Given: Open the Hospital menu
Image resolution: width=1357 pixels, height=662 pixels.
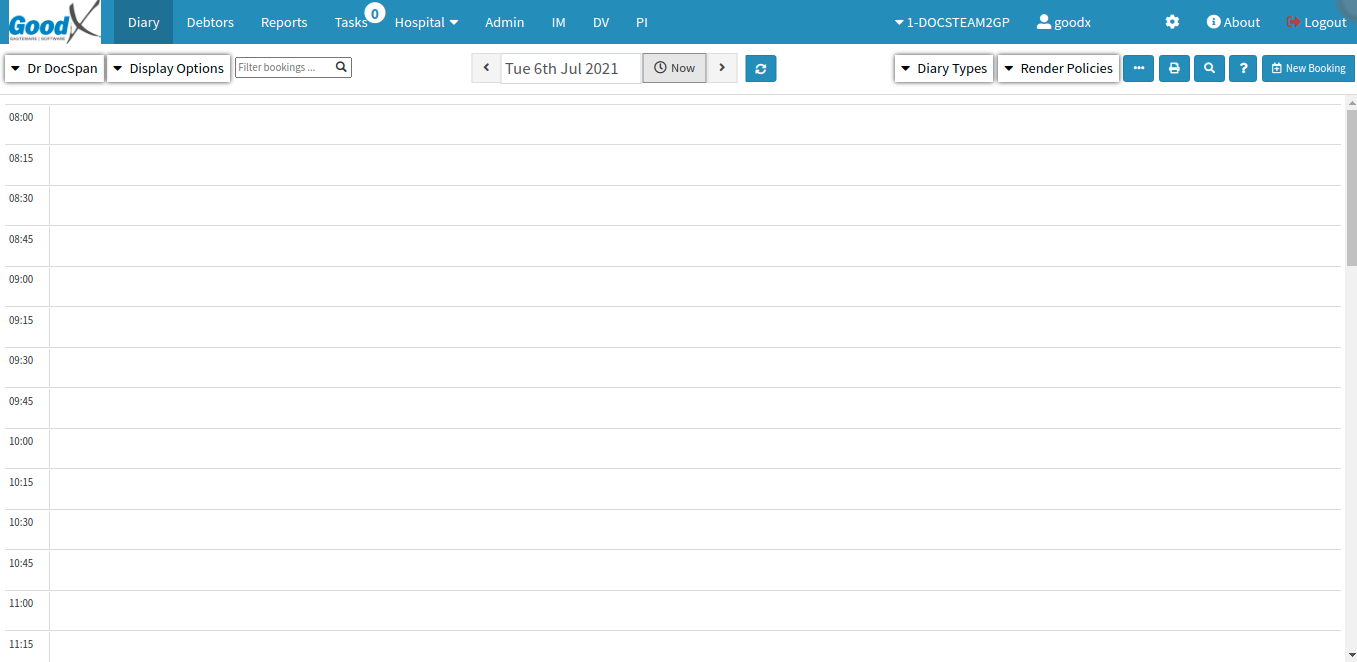Looking at the screenshot, I should coord(426,22).
